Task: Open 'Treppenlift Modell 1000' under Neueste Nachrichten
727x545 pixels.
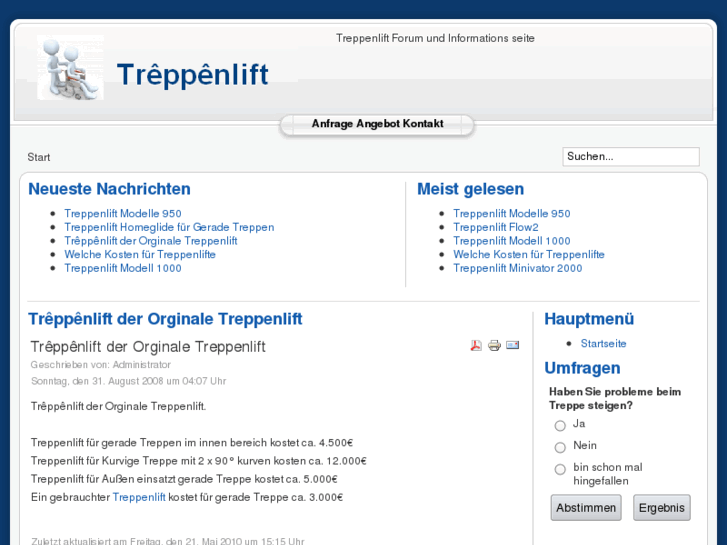Action: (x=123, y=268)
